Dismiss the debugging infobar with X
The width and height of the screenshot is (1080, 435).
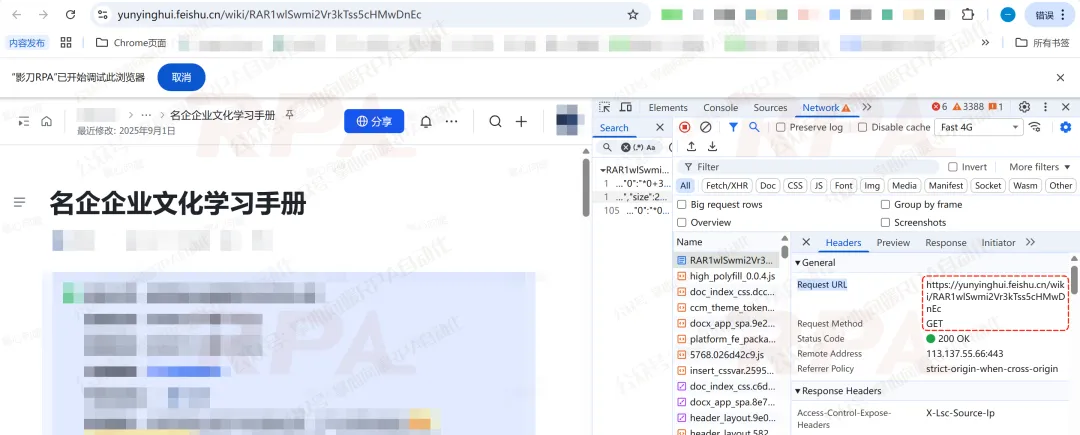(x=1061, y=78)
